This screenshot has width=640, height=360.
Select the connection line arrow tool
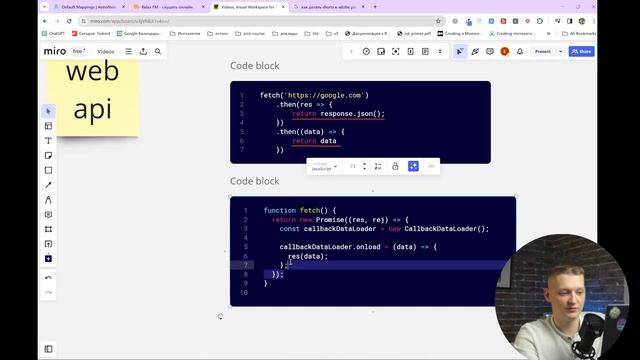49,185
